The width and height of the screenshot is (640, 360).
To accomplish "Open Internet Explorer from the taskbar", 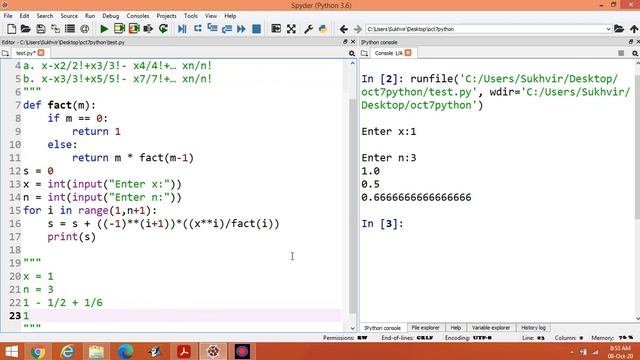I will [67, 351].
